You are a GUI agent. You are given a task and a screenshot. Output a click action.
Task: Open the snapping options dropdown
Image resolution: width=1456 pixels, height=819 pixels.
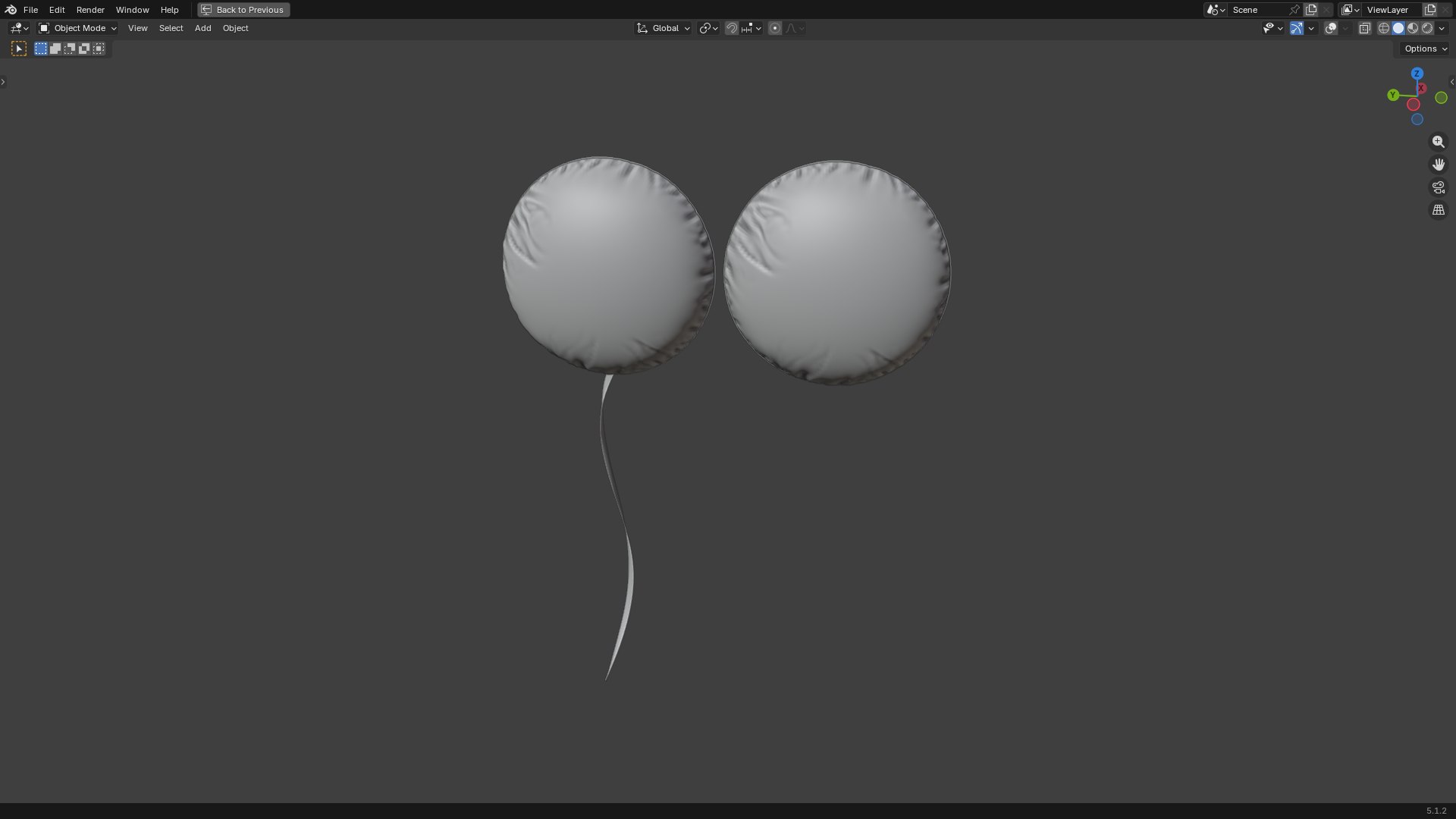coord(752,28)
